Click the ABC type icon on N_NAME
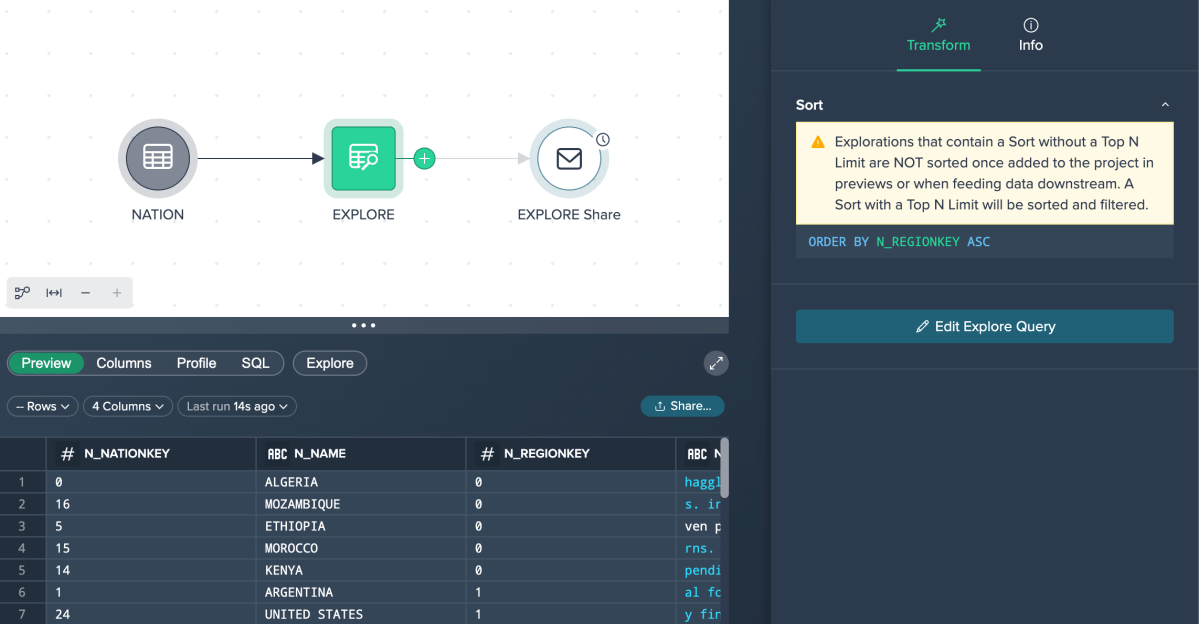 coord(277,454)
